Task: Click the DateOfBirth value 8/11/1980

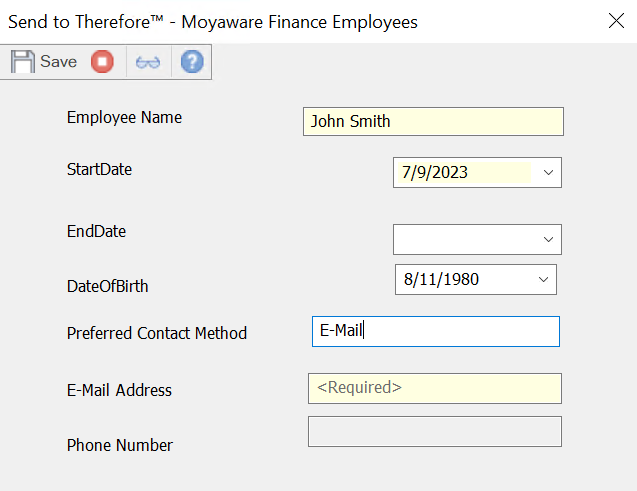Action: (x=441, y=279)
